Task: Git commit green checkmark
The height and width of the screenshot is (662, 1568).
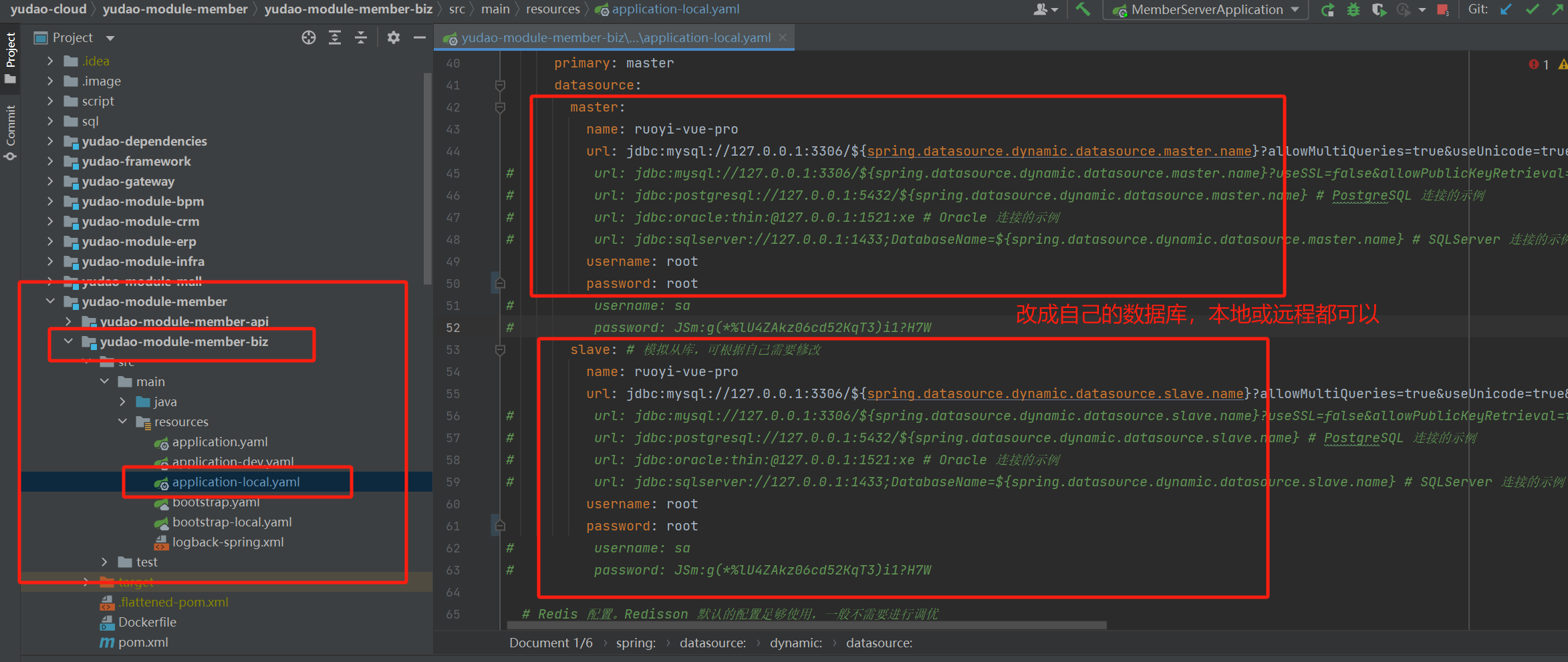Action: coord(1533,9)
